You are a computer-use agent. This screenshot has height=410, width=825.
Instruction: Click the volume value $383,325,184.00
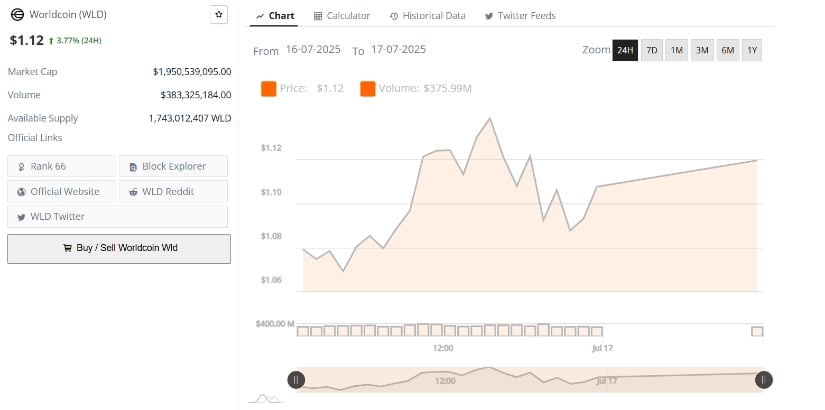196,95
